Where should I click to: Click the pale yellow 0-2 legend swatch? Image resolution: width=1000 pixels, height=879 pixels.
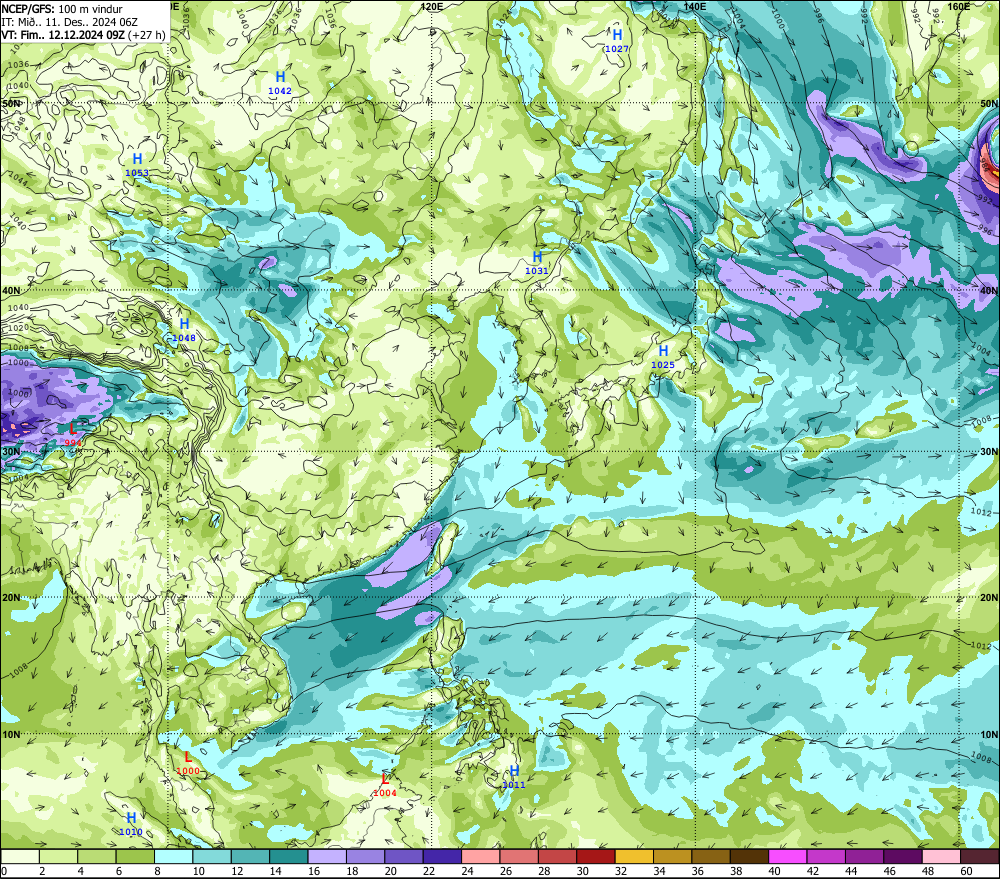20,856
